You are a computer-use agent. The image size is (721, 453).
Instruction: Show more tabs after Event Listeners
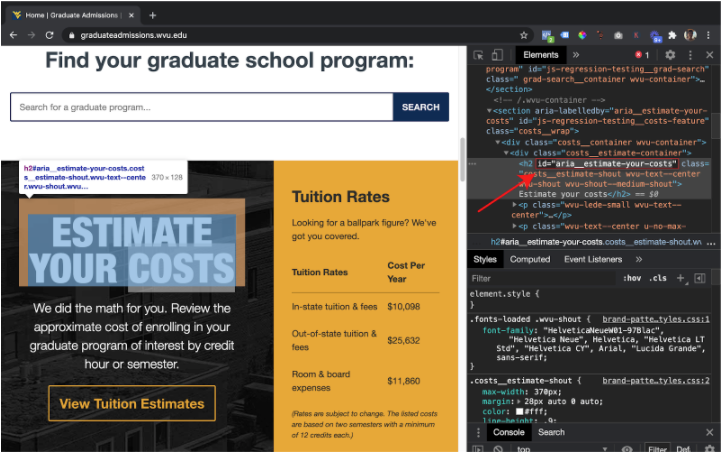coord(639,259)
